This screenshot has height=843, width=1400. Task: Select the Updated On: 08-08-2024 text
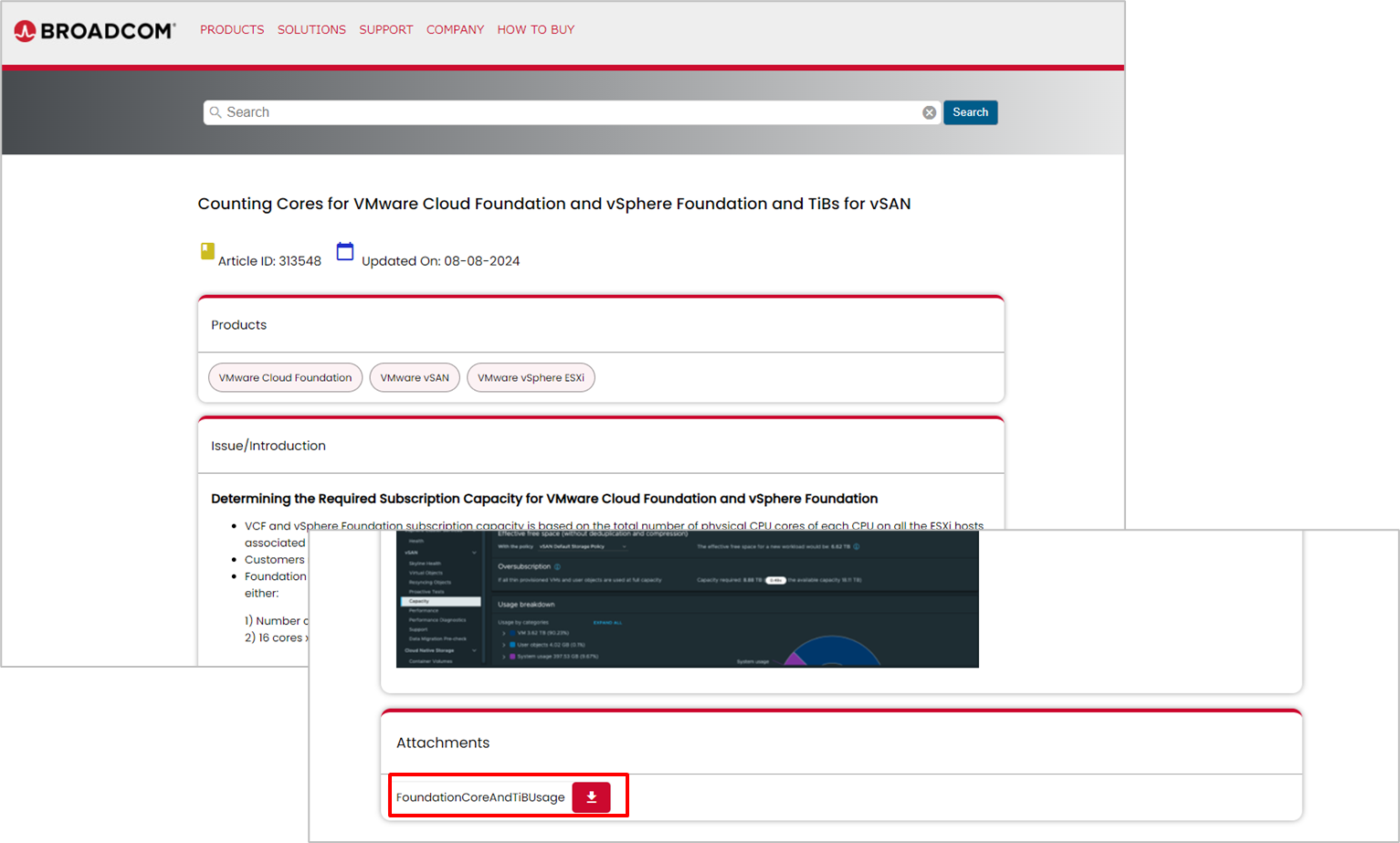pyautogui.click(x=440, y=261)
